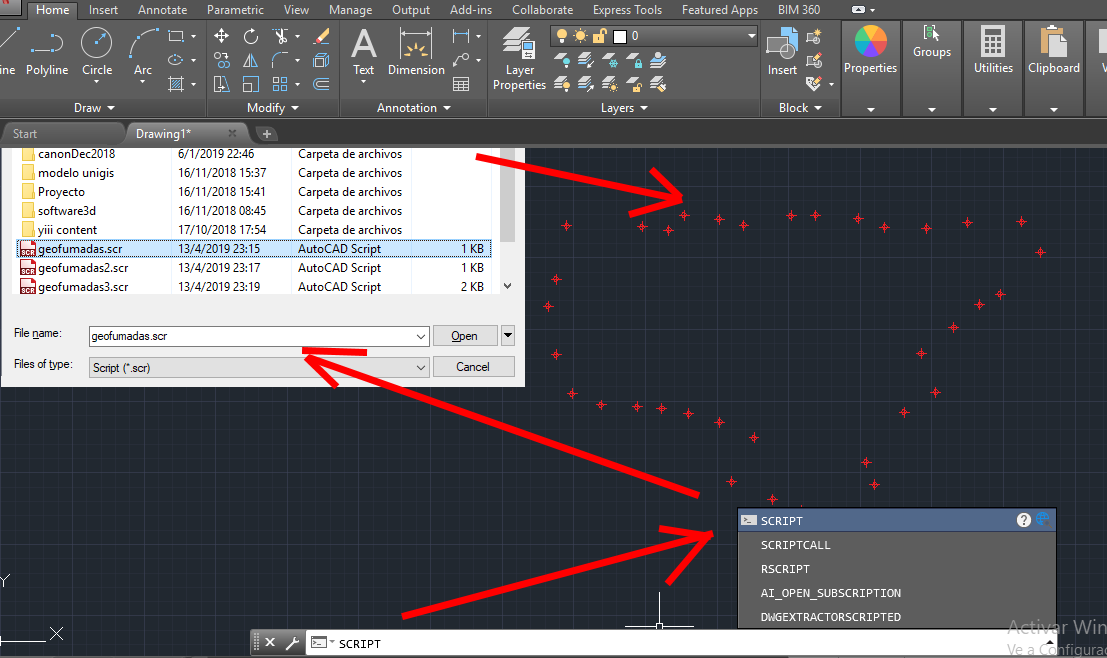Viewport: 1107px width, 658px height.
Task: Select the Polyline drawing tool
Action: 47,52
